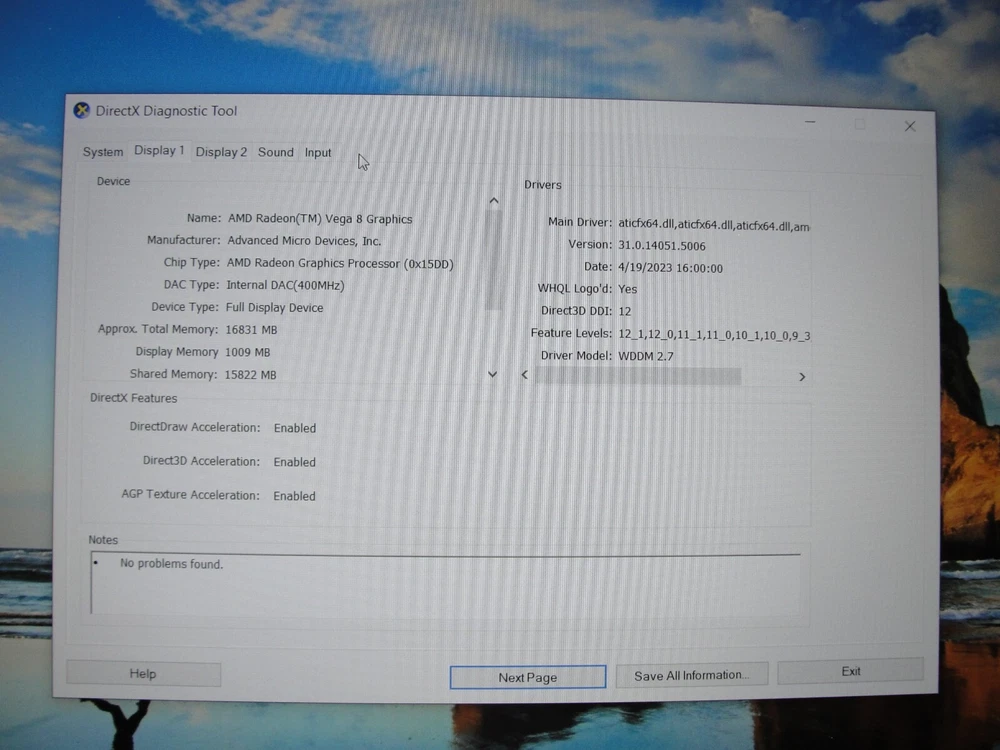Image resolution: width=1000 pixels, height=750 pixels.
Task: Switch to the System tab
Action: [x=103, y=152]
